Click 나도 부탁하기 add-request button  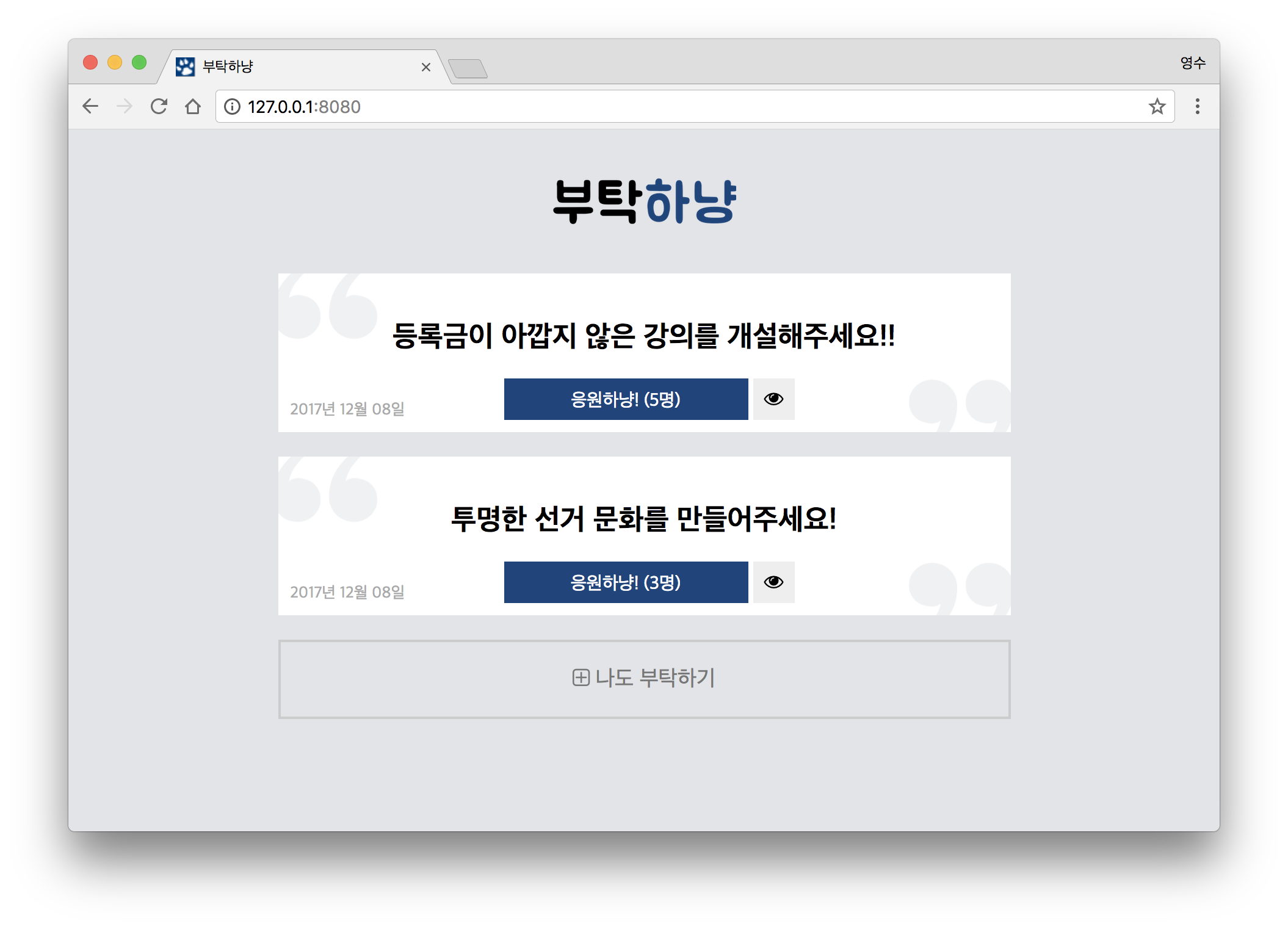[x=644, y=679]
